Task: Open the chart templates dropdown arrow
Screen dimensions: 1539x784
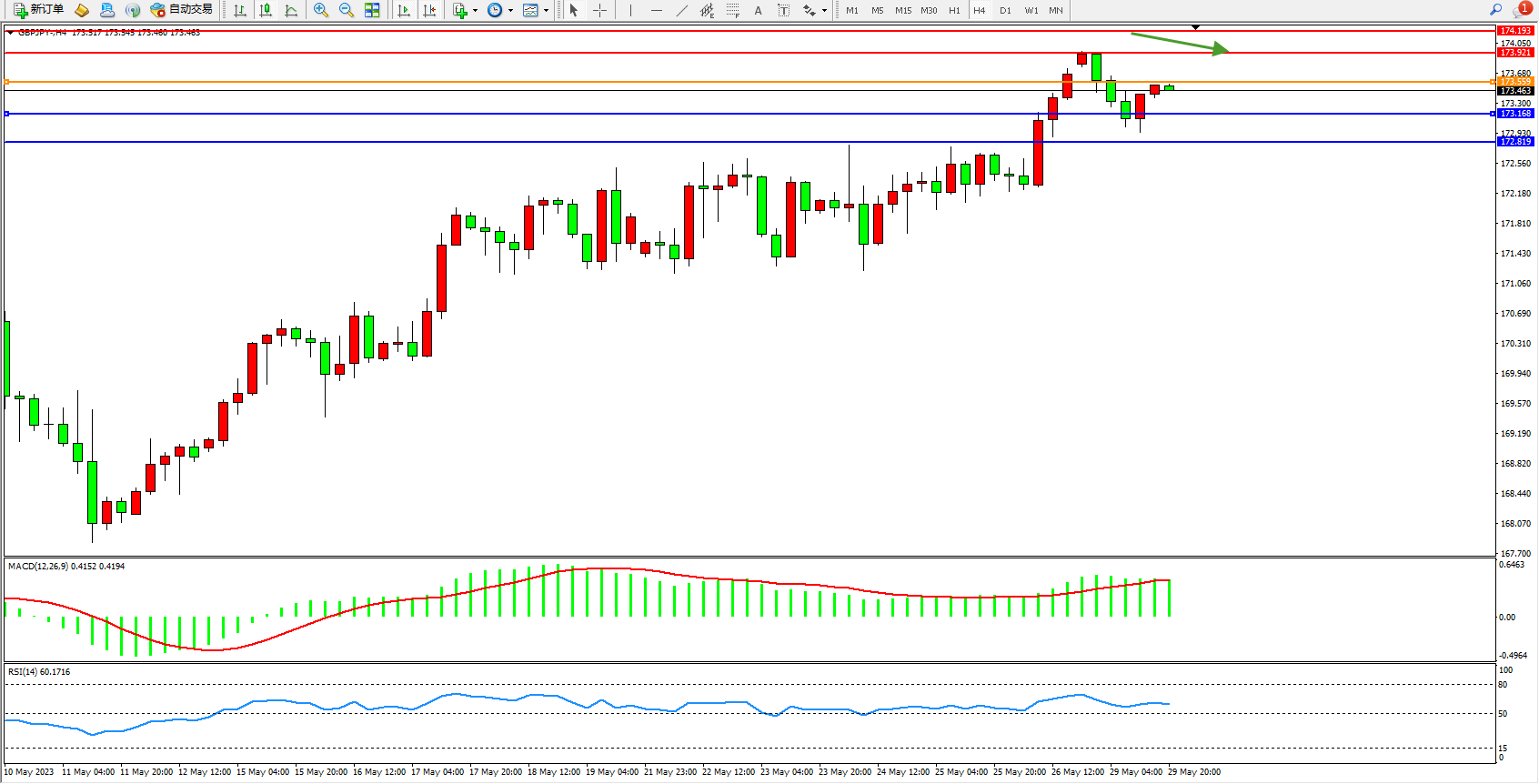Action: pos(546,11)
